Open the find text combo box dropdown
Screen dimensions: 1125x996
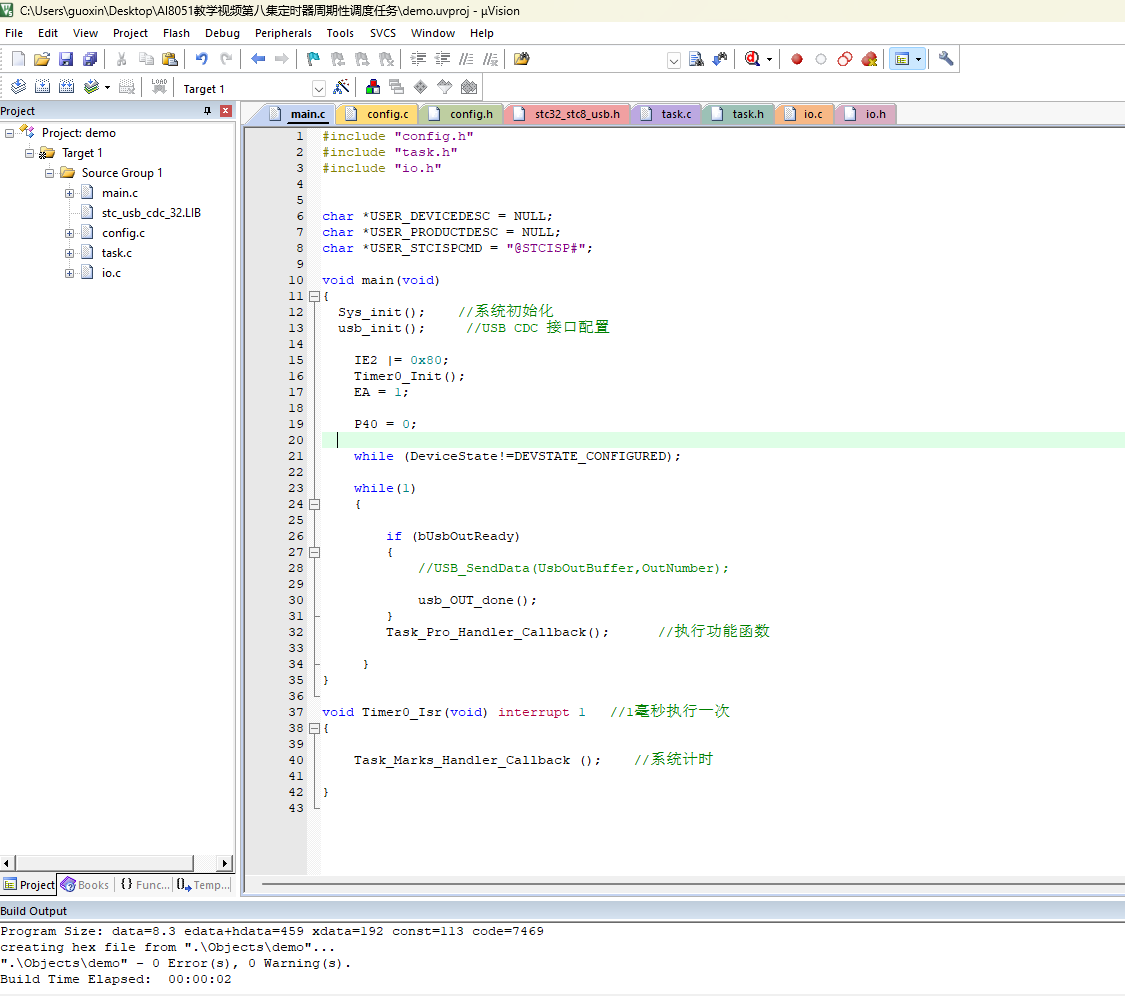[x=674, y=60]
